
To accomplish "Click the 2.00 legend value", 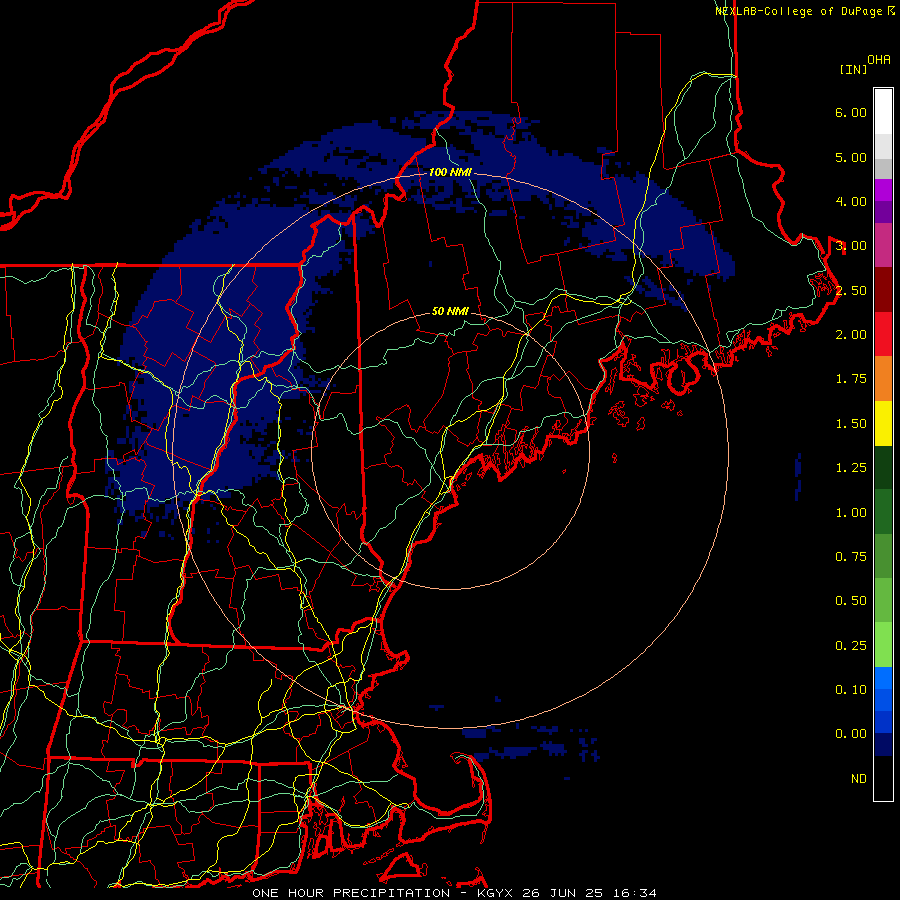I will 851,335.
